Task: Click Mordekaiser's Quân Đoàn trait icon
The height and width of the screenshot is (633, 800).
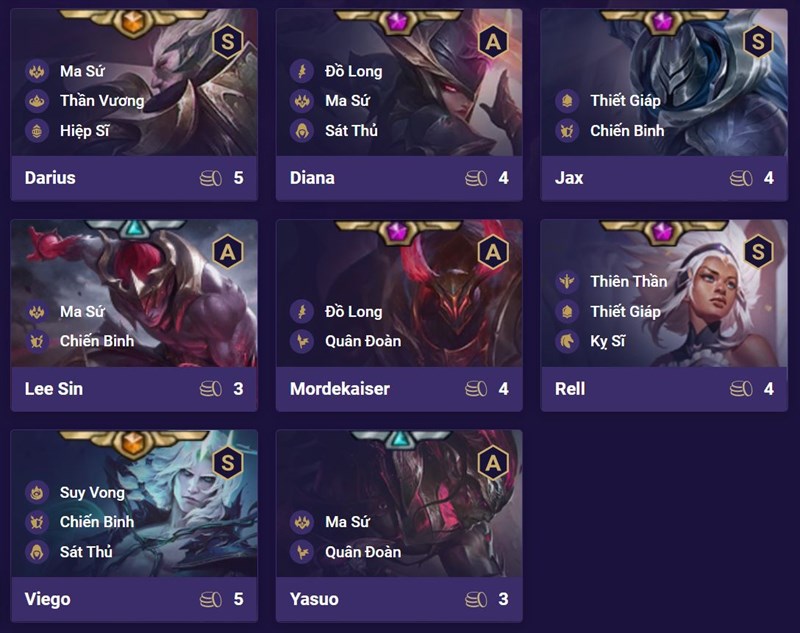Action: [x=302, y=342]
